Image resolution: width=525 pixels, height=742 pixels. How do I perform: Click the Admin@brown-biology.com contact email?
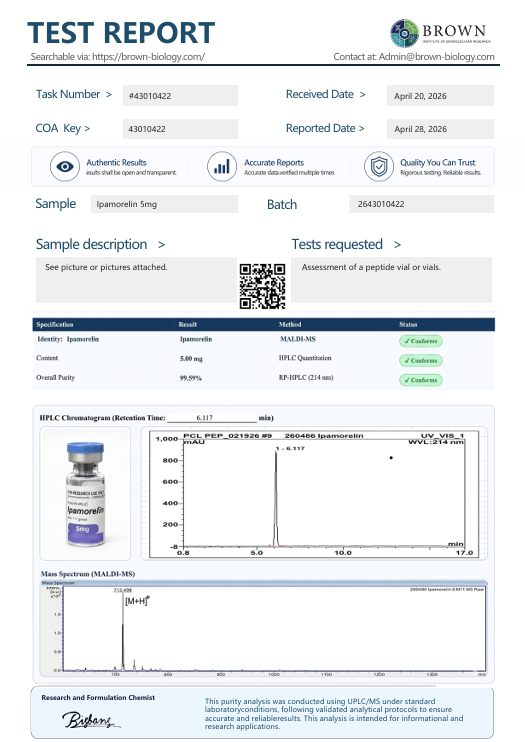(x=436, y=57)
